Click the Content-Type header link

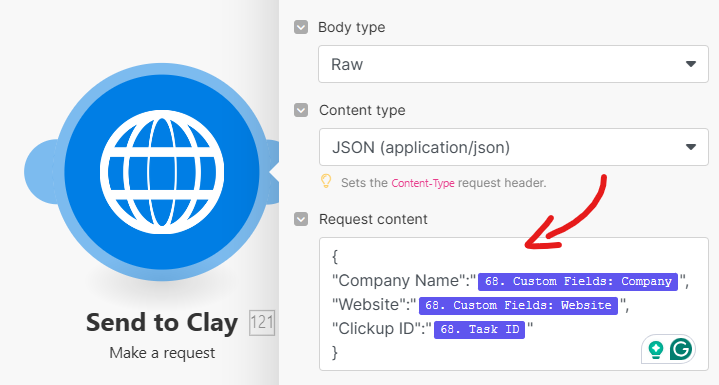click(423, 183)
